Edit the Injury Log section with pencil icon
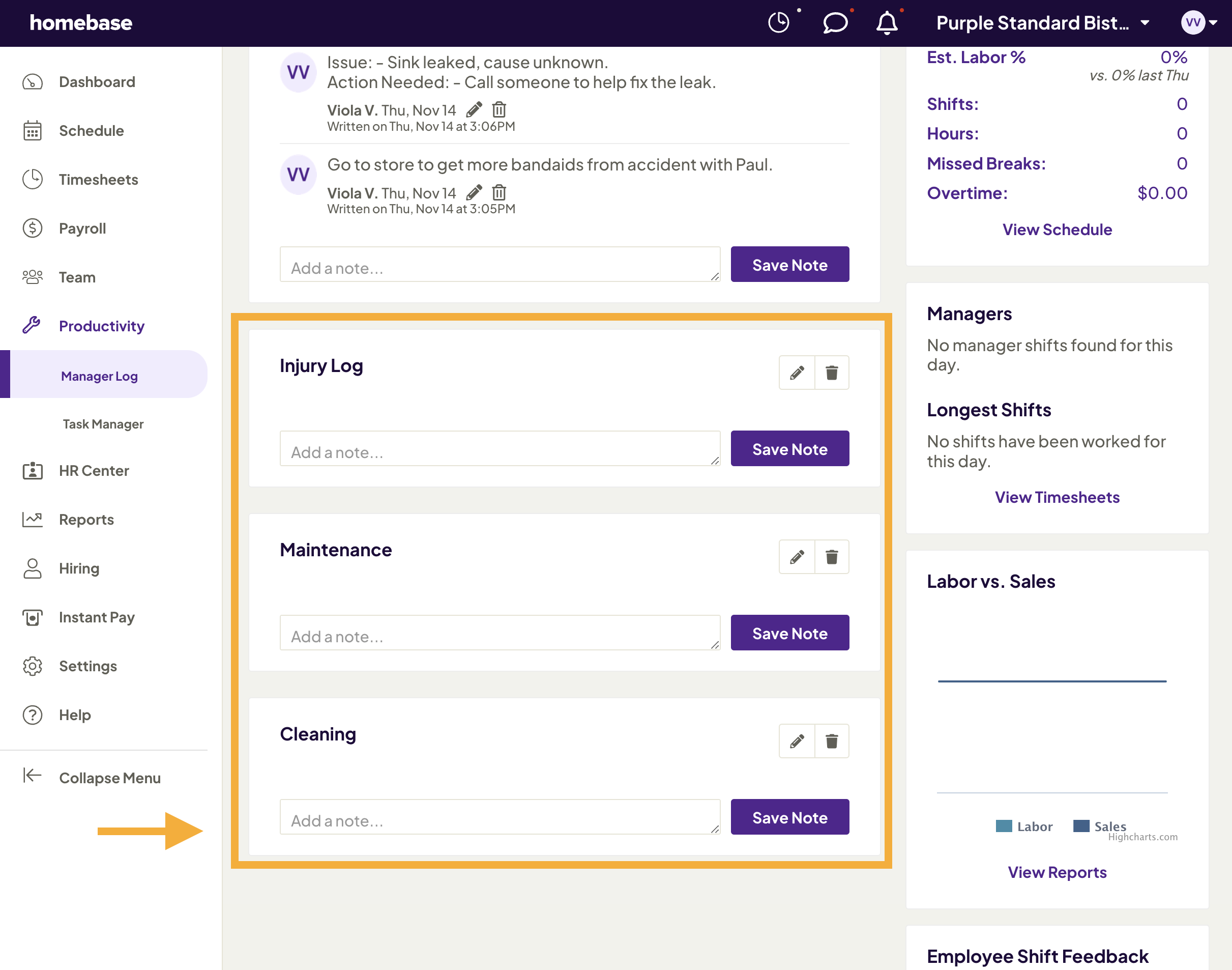The width and height of the screenshot is (1232, 970). coord(797,373)
